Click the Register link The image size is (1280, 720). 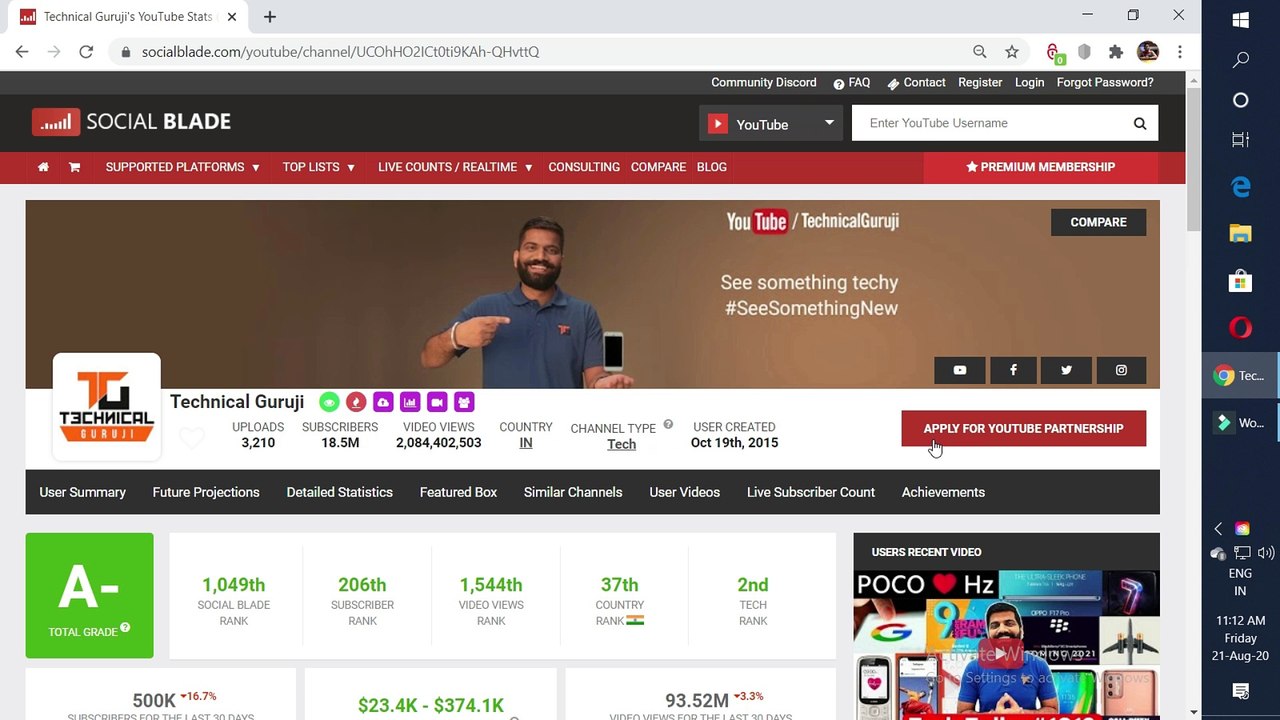(x=980, y=83)
